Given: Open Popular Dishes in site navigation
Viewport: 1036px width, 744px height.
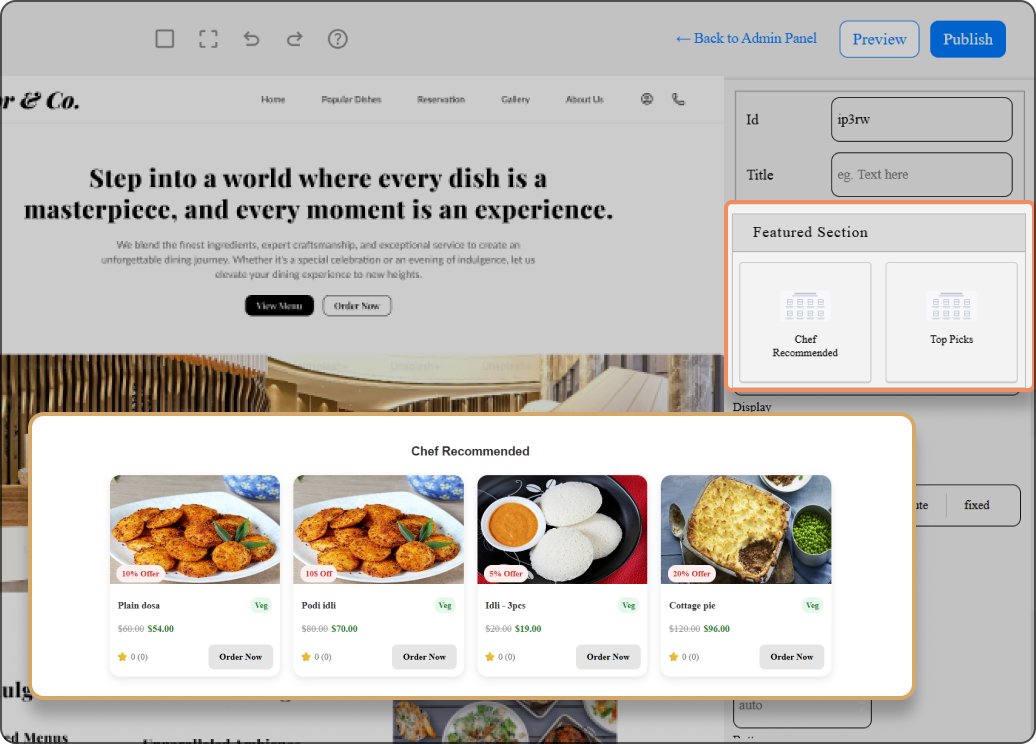Looking at the screenshot, I should click(351, 99).
